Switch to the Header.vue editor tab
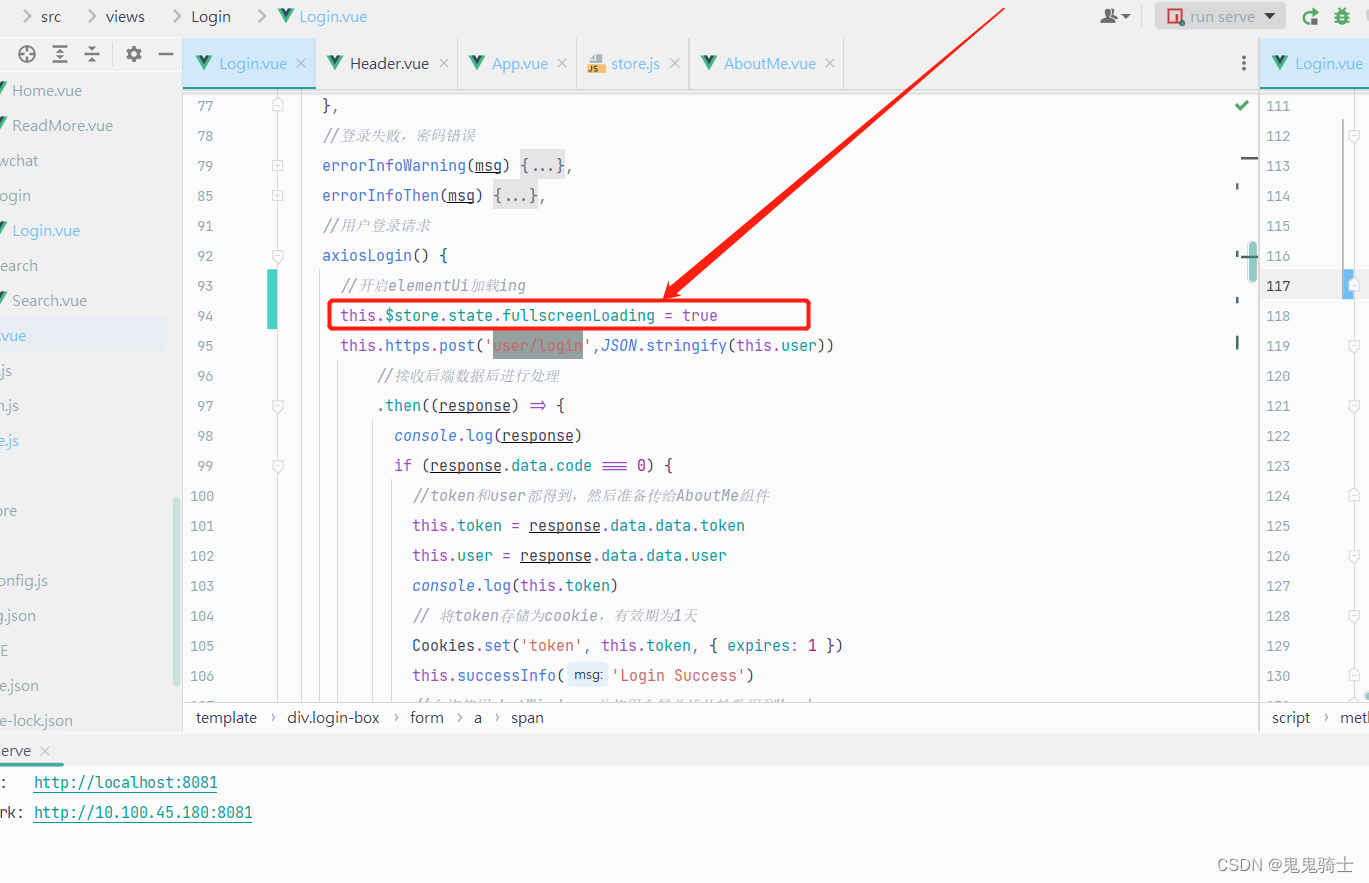1369x883 pixels. (389, 63)
